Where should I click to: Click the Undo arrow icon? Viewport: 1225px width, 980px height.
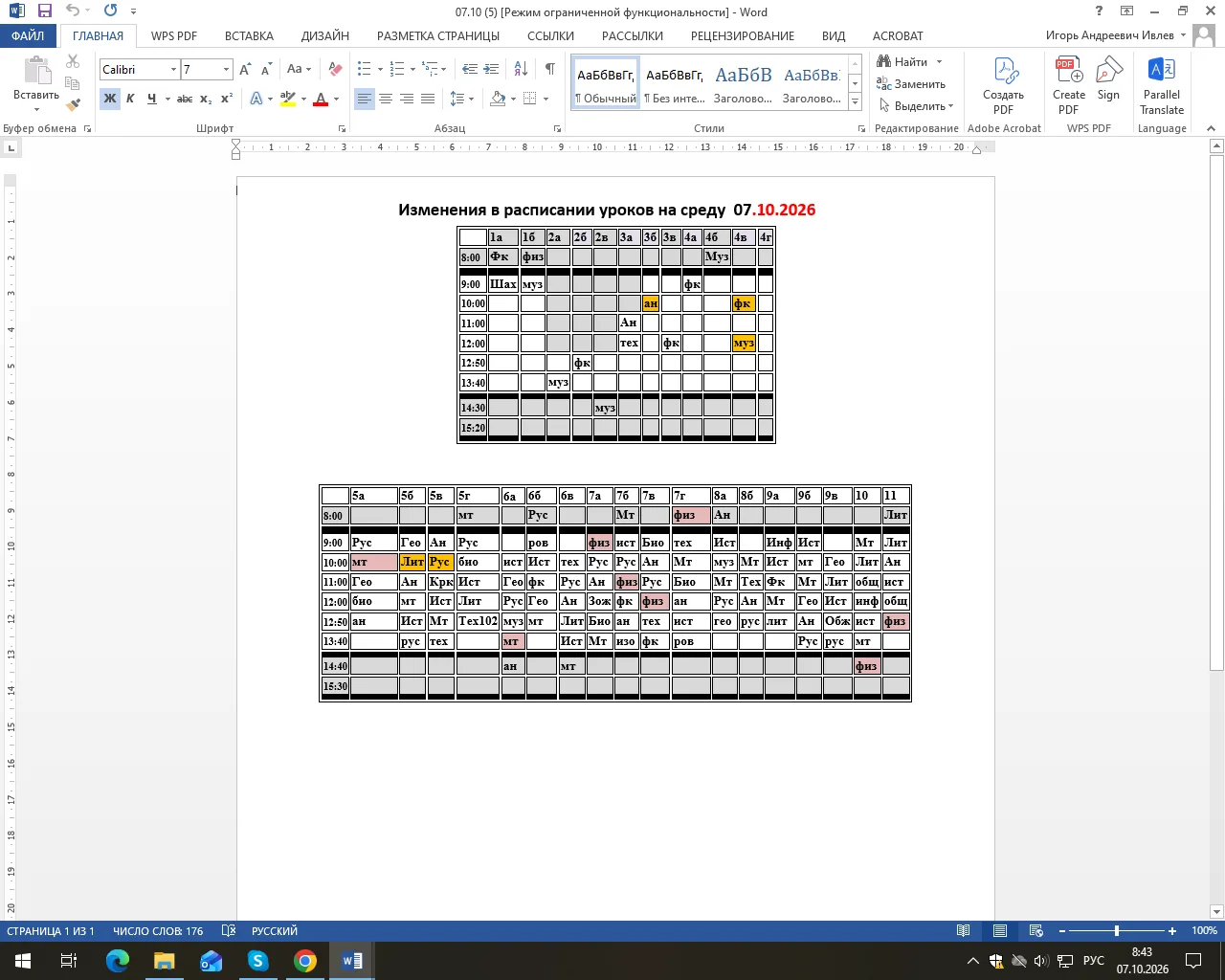click(x=73, y=11)
